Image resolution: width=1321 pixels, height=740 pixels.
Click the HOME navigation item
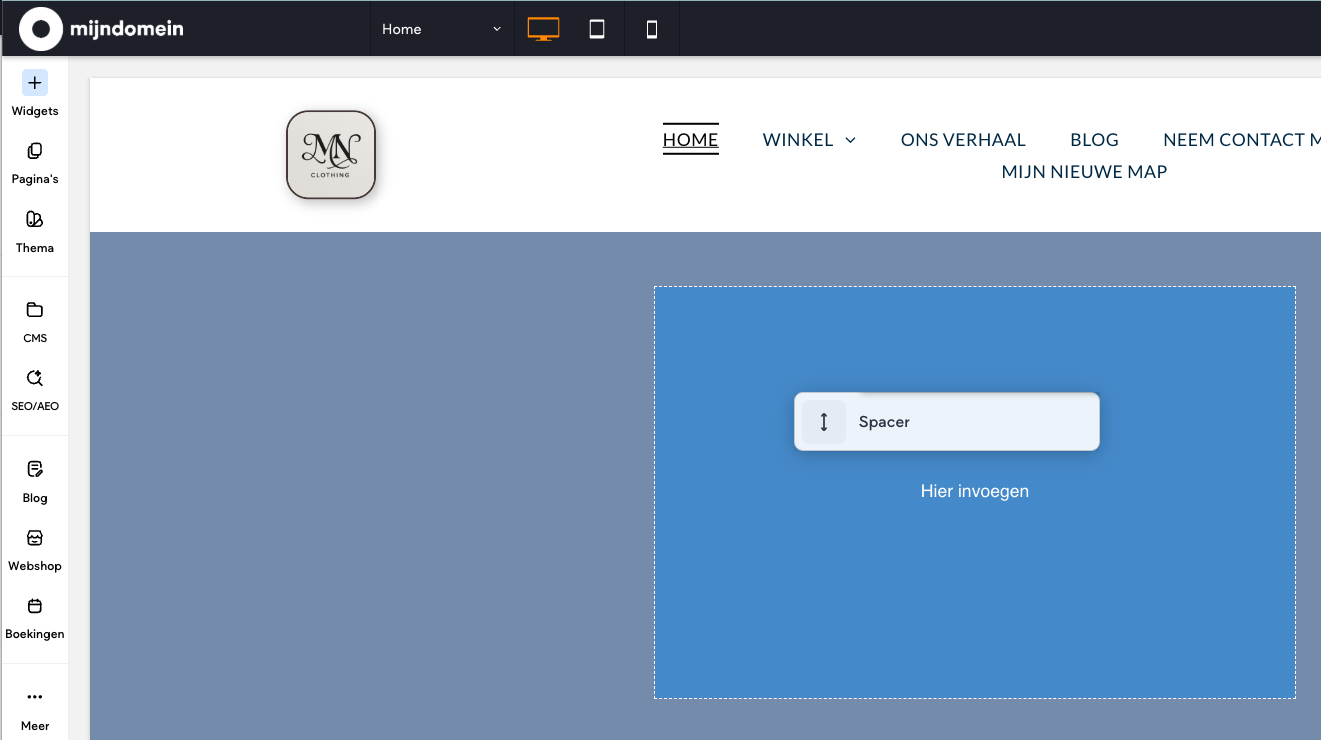click(x=690, y=140)
